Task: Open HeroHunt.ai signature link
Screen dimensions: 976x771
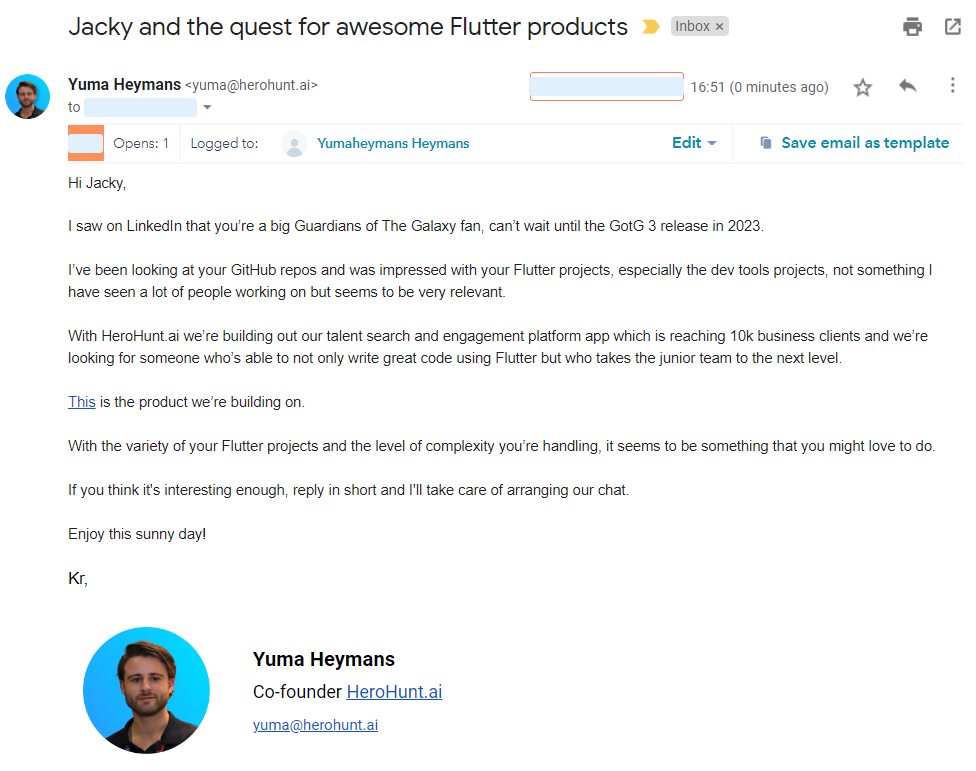Action: point(394,692)
